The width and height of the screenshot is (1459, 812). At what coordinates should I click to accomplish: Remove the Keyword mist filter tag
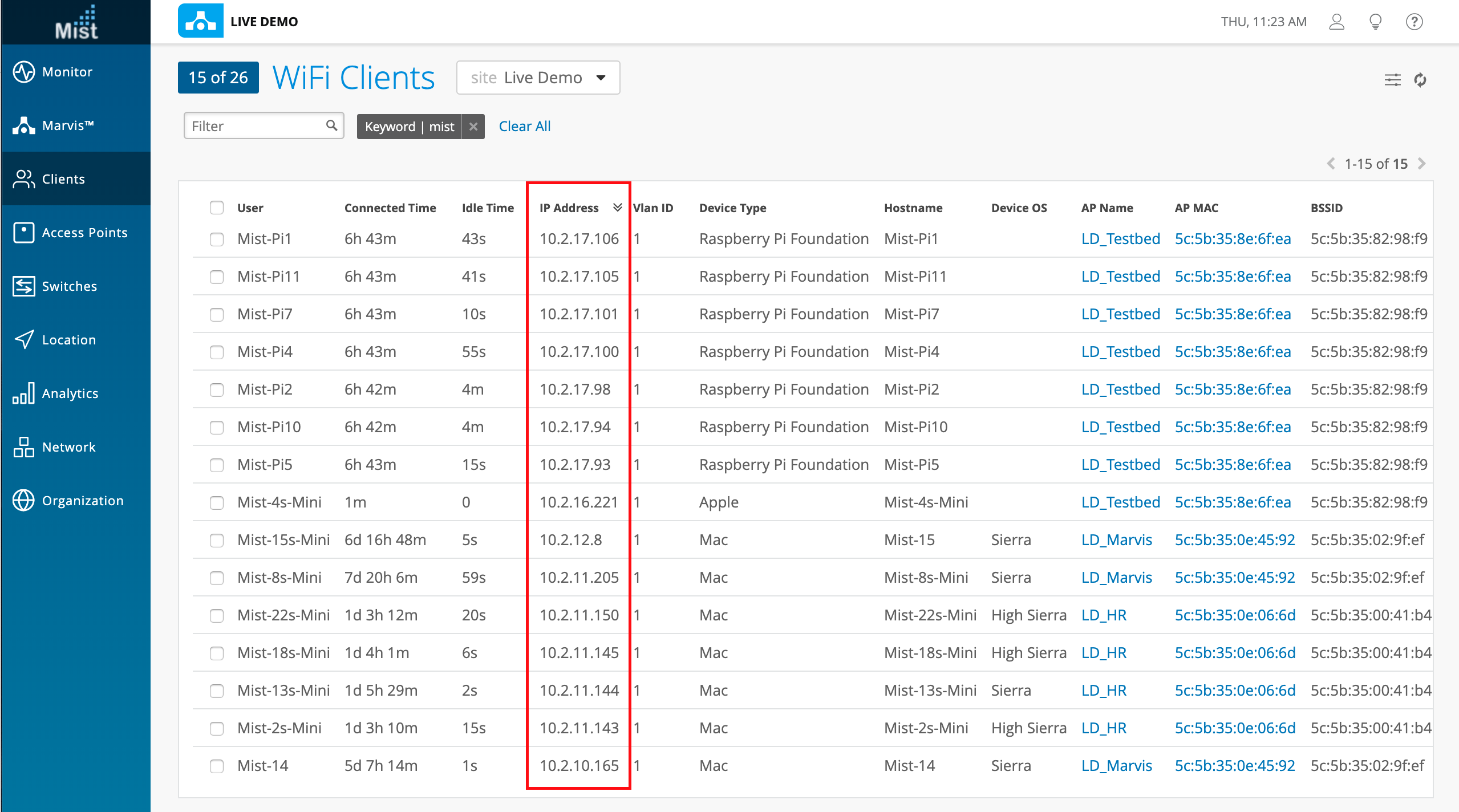click(x=473, y=127)
